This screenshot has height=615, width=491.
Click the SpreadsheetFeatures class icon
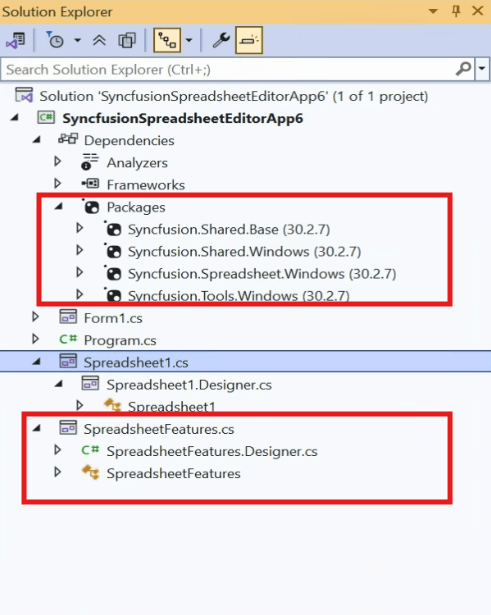point(91,472)
